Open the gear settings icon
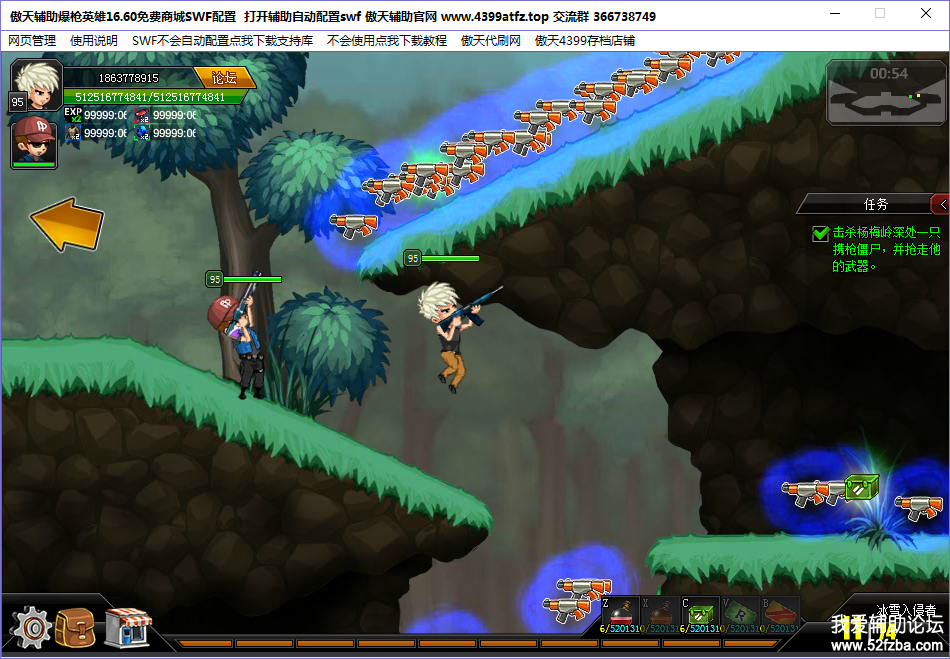950x659 pixels. point(32,628)
